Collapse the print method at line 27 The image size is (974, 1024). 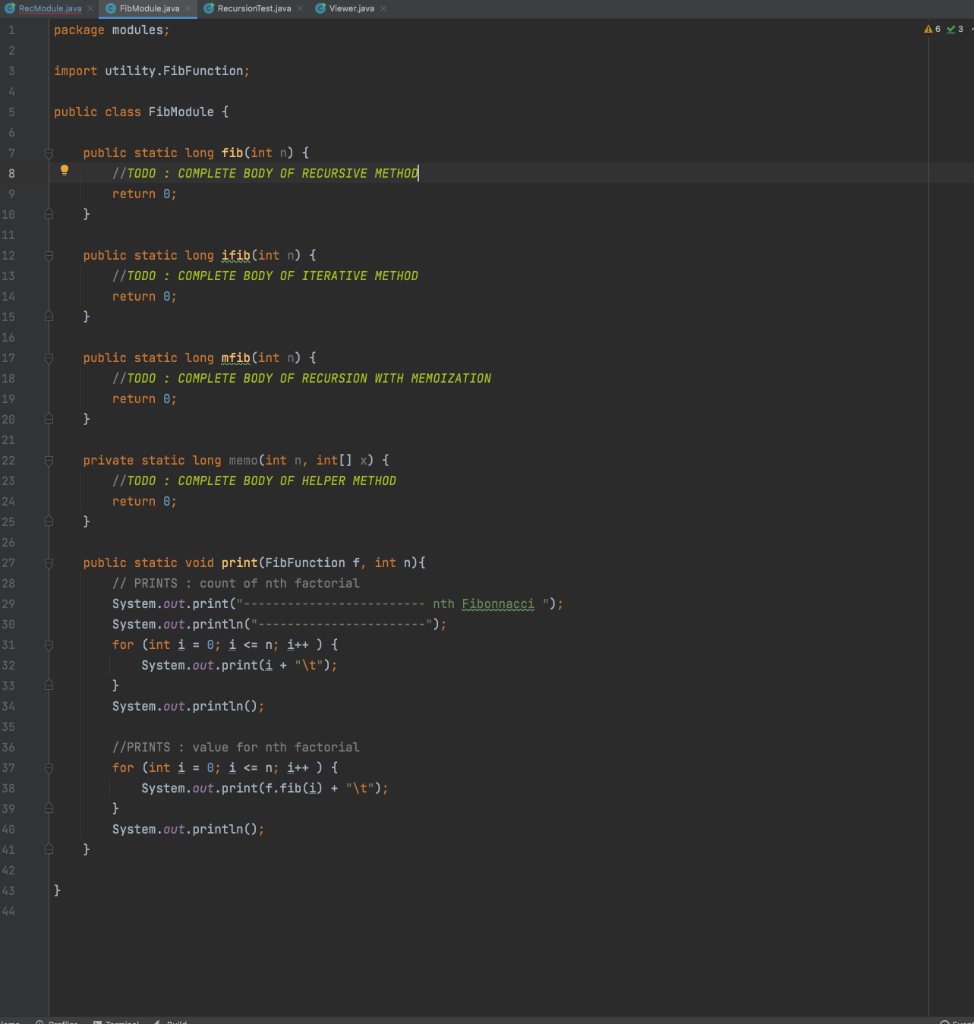[x=49, y=563]
